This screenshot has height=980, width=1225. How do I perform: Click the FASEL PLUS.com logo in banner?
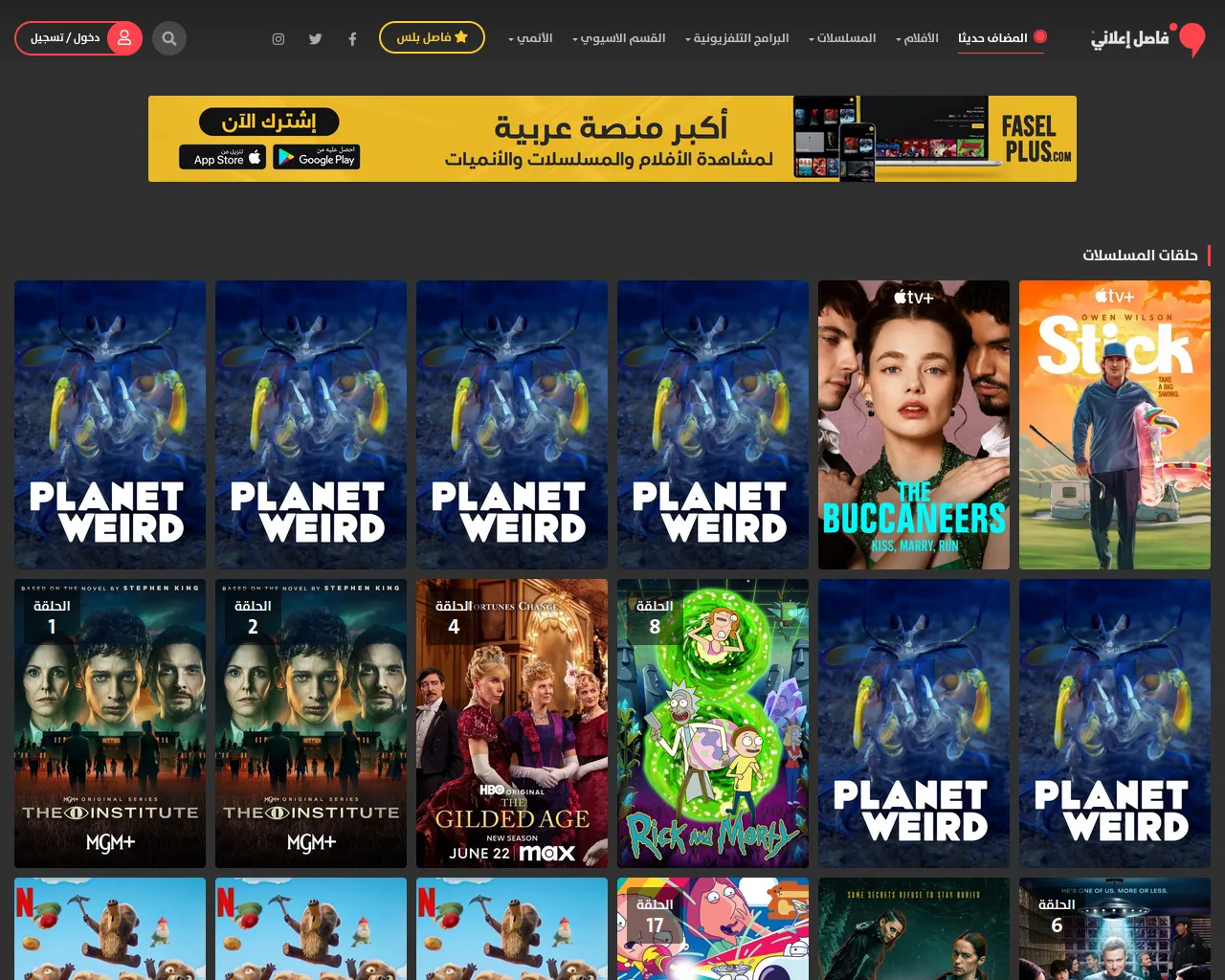click(1036, 139)
